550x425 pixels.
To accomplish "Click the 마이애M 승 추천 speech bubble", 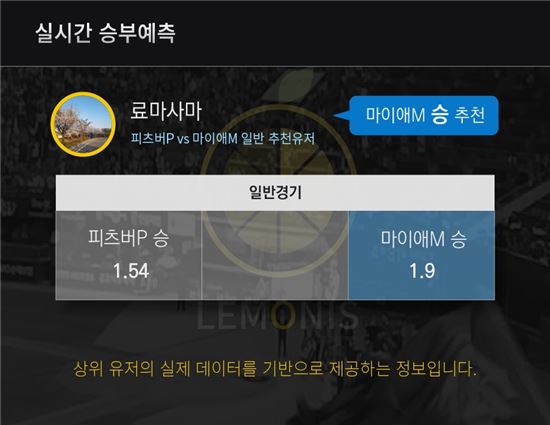I will 424,115.
